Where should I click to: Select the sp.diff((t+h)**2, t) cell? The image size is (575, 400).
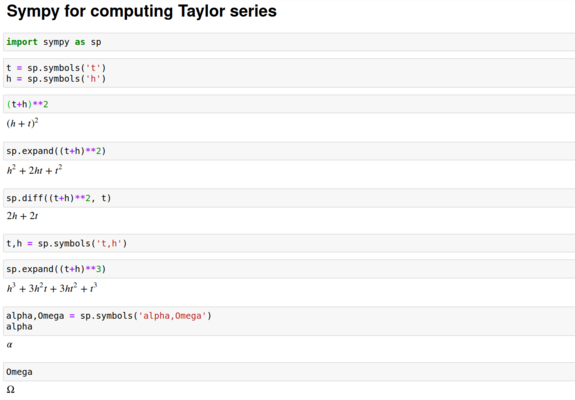pyautogui.click(x=289, y=198)
